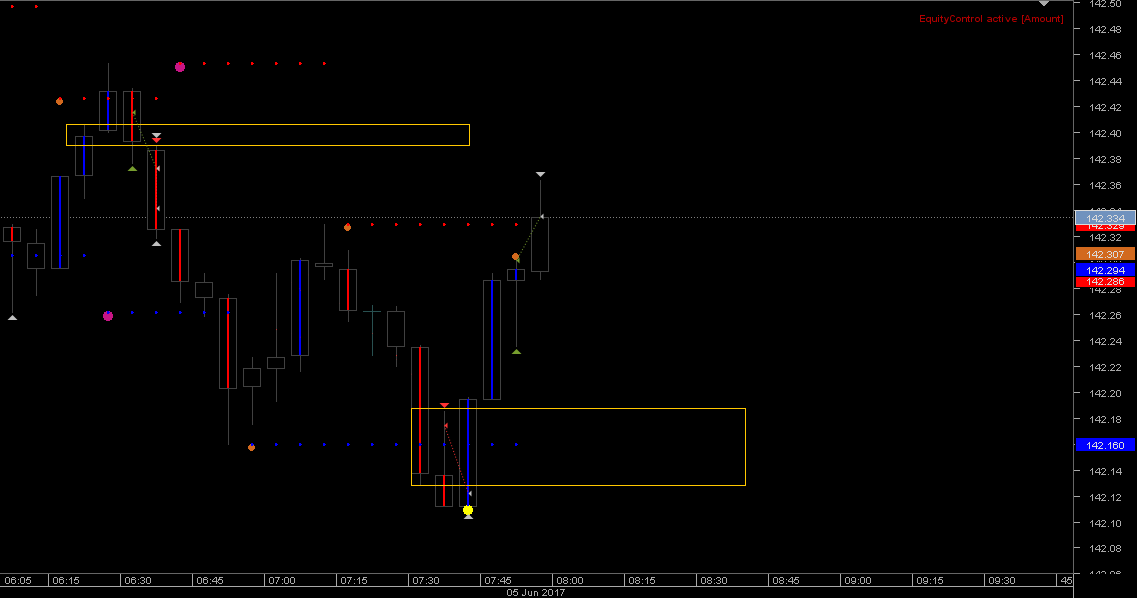Viewport: 1137px width, 598px height.
Task: Open the dropdown arrow above the price scale
Action: pyautogui.click(x=1043, y=5)
